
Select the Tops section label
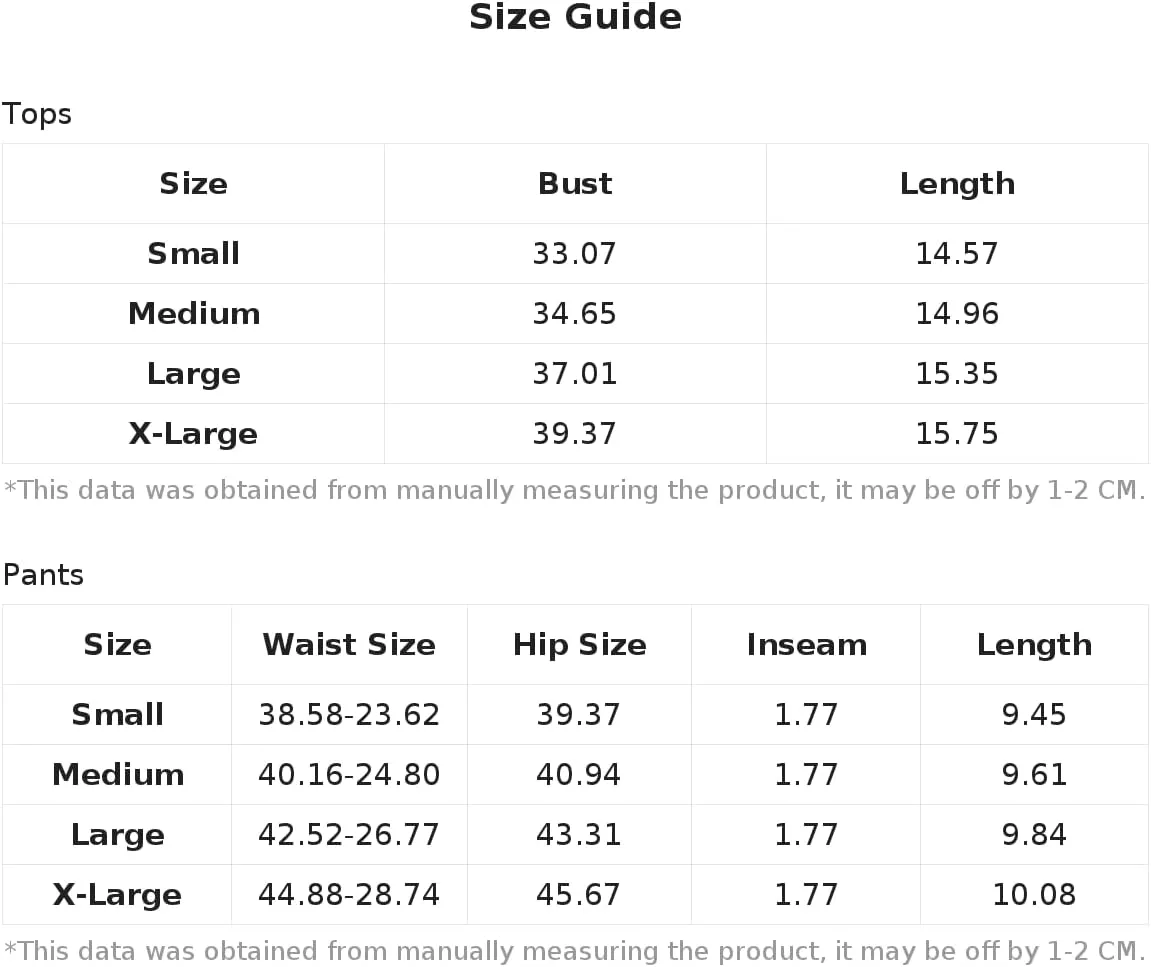tap(37, 115)
